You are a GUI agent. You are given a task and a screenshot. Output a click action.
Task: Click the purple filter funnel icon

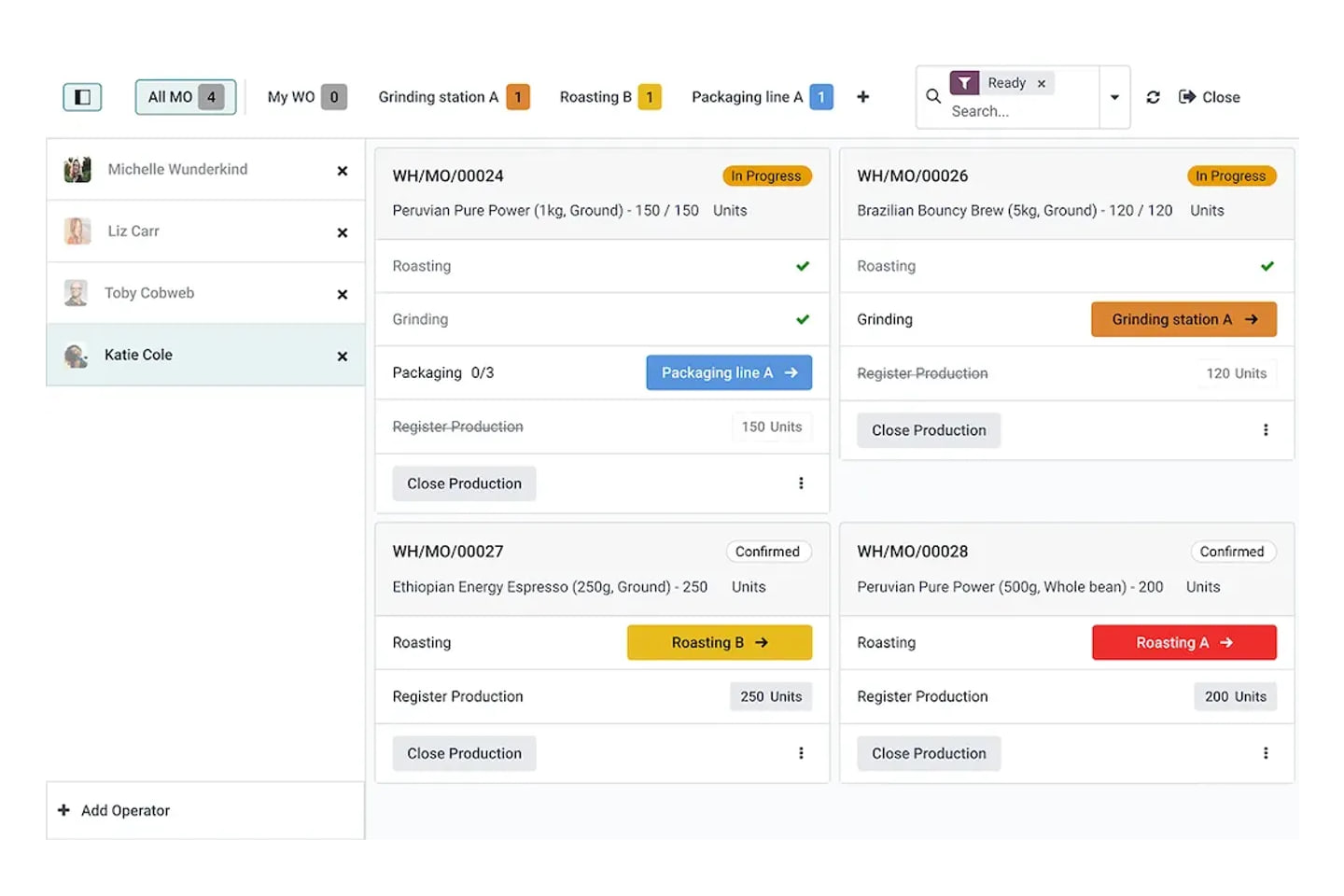pyautogui.click(x=964, y=83)
